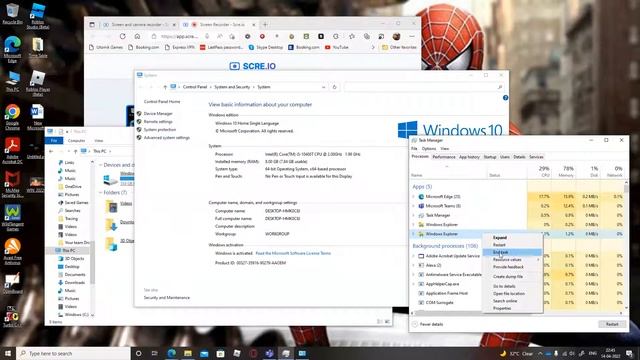Open Device Manager in System window

pyautogui.click(x=158, y=113)
